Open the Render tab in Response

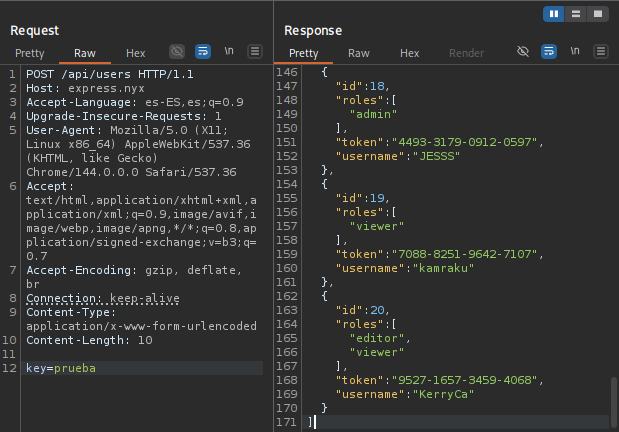(x=466, y=53)
